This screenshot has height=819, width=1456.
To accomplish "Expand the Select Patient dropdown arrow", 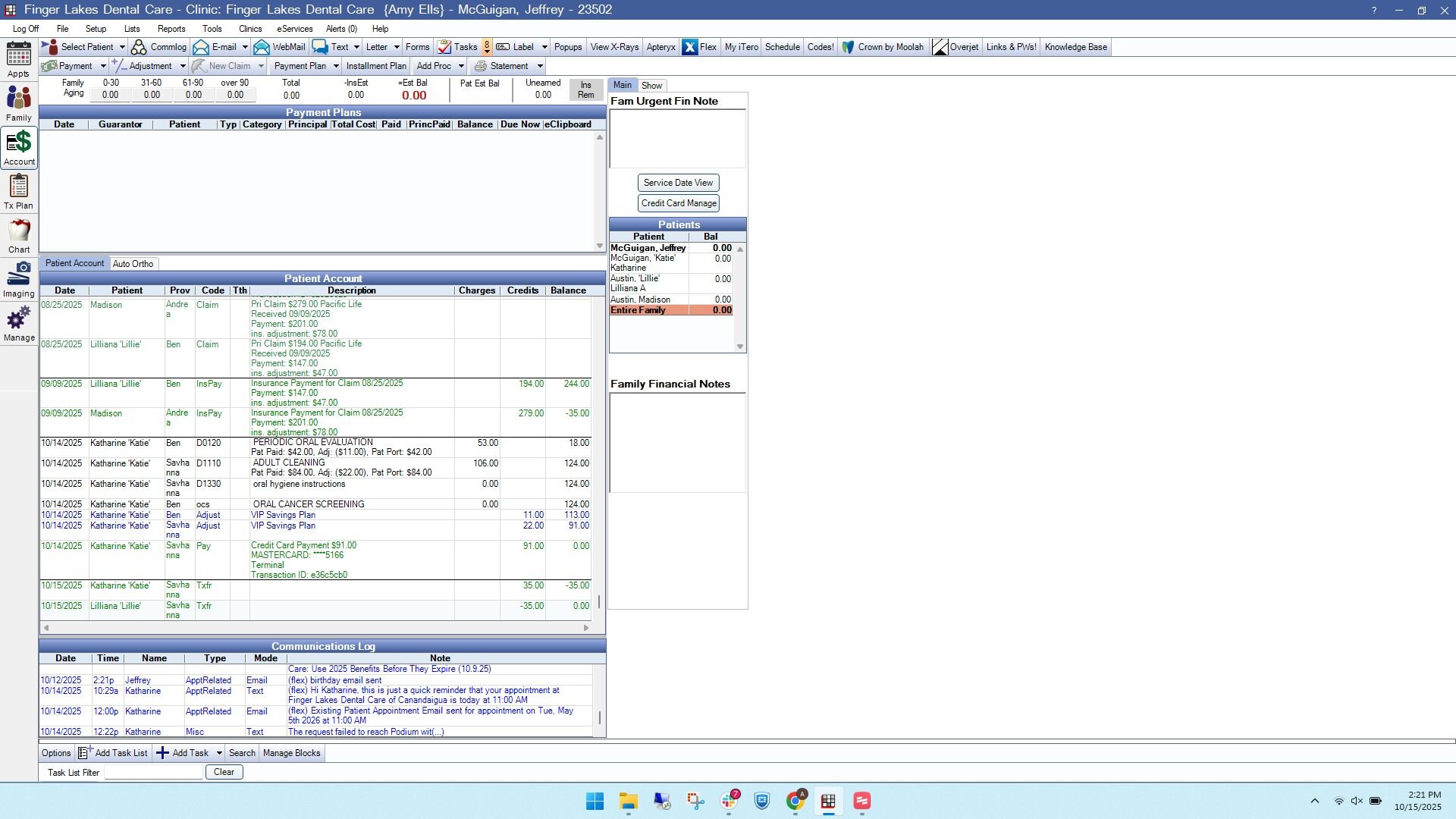I will pyautogui.click(x=122, y=47).
